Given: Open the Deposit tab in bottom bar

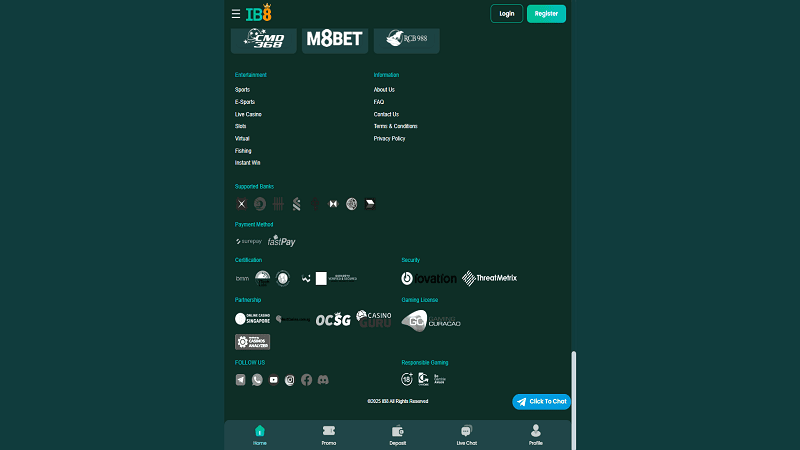Looking at the screenshot, I should [x=397, y=434].
